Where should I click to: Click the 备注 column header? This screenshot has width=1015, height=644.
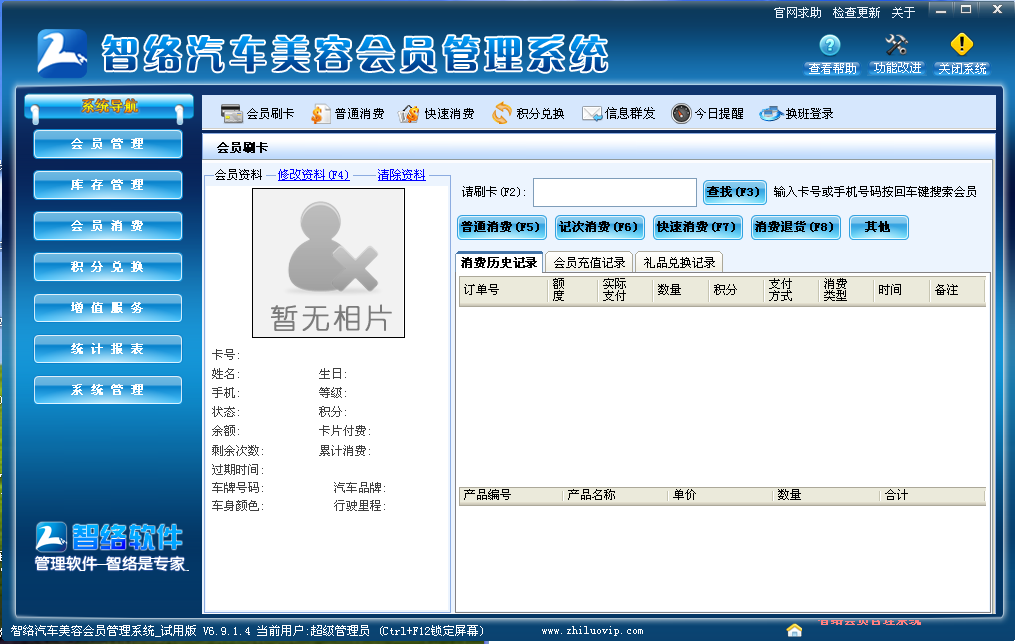(957, 290)
